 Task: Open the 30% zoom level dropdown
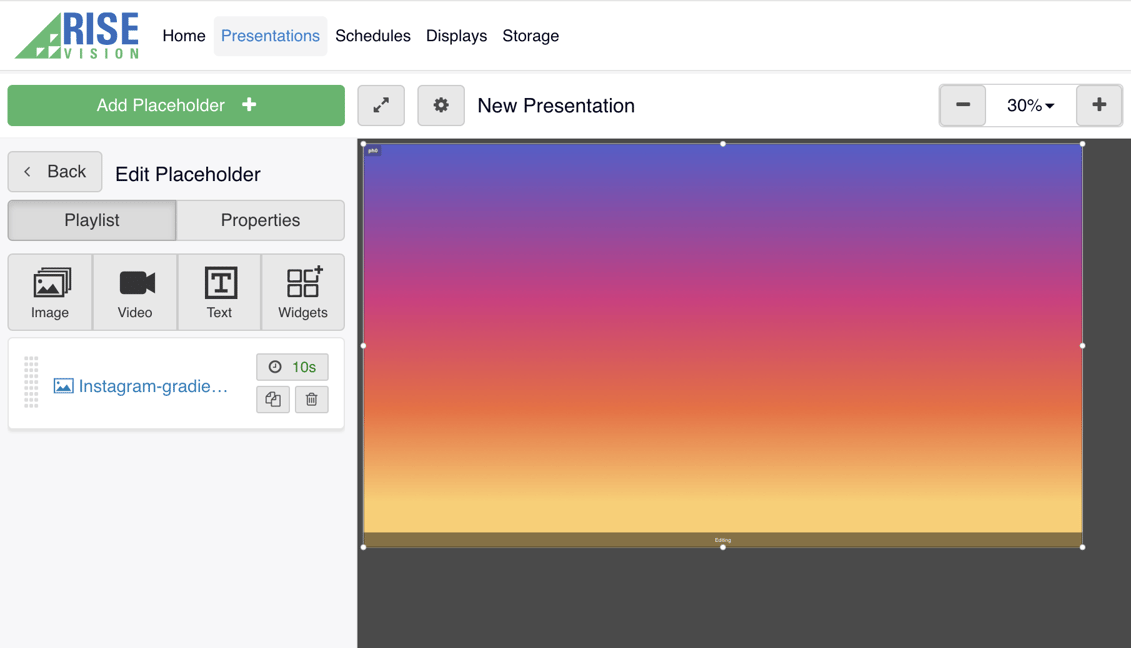[x=1031, y=105]
